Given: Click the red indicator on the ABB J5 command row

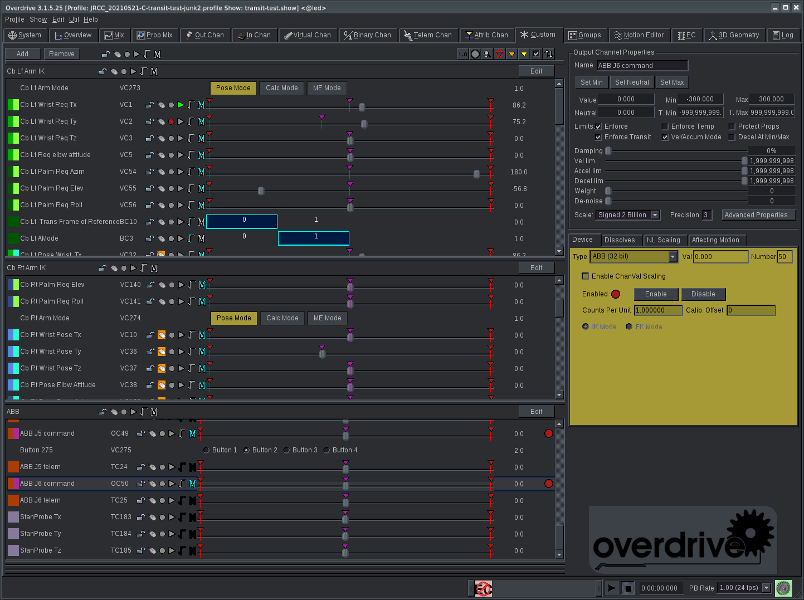Looking at the screenshot, I should point(549,434).
